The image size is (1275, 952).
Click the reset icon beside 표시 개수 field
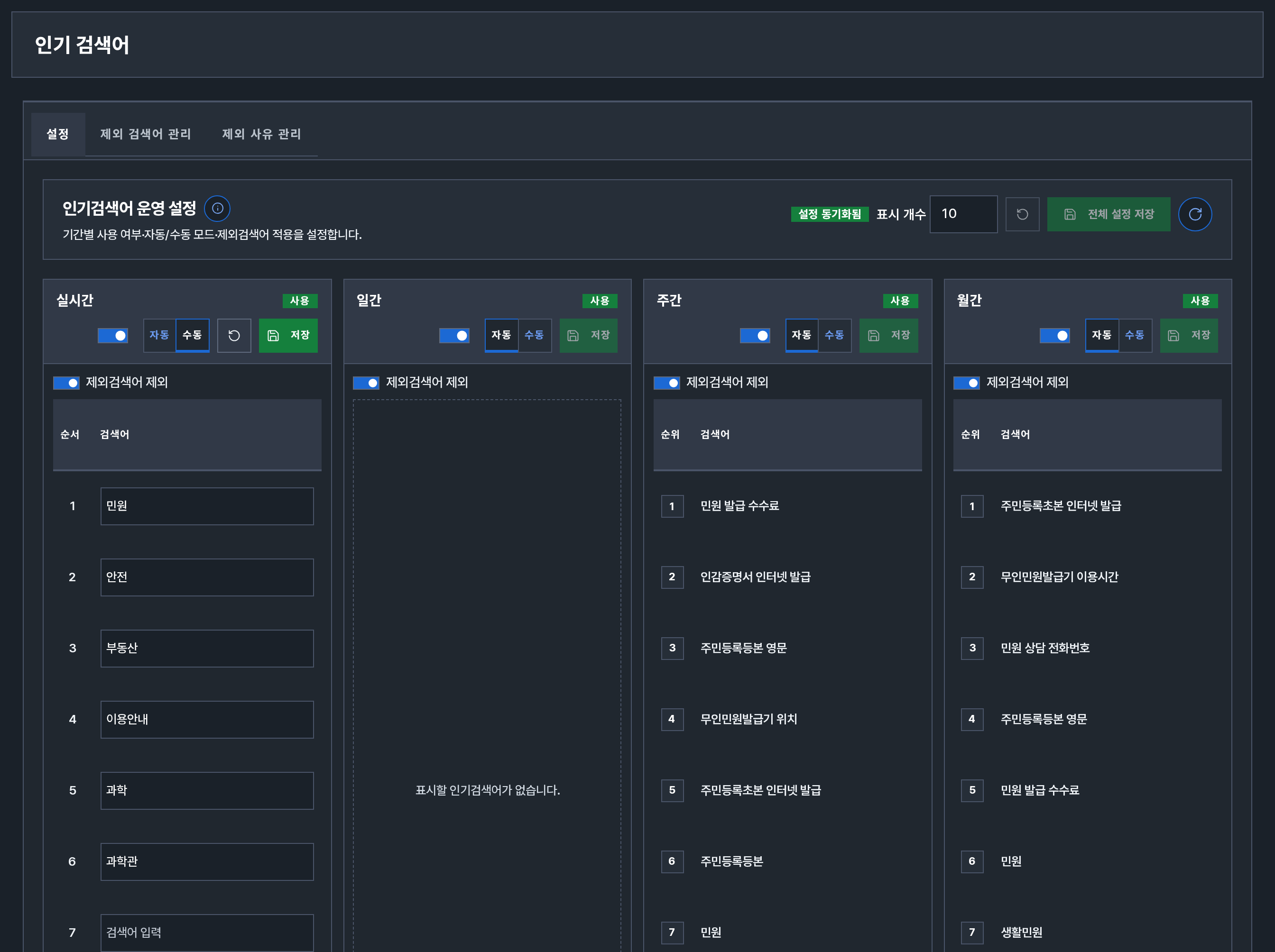pyautogui.click(x=1022, y=214)
